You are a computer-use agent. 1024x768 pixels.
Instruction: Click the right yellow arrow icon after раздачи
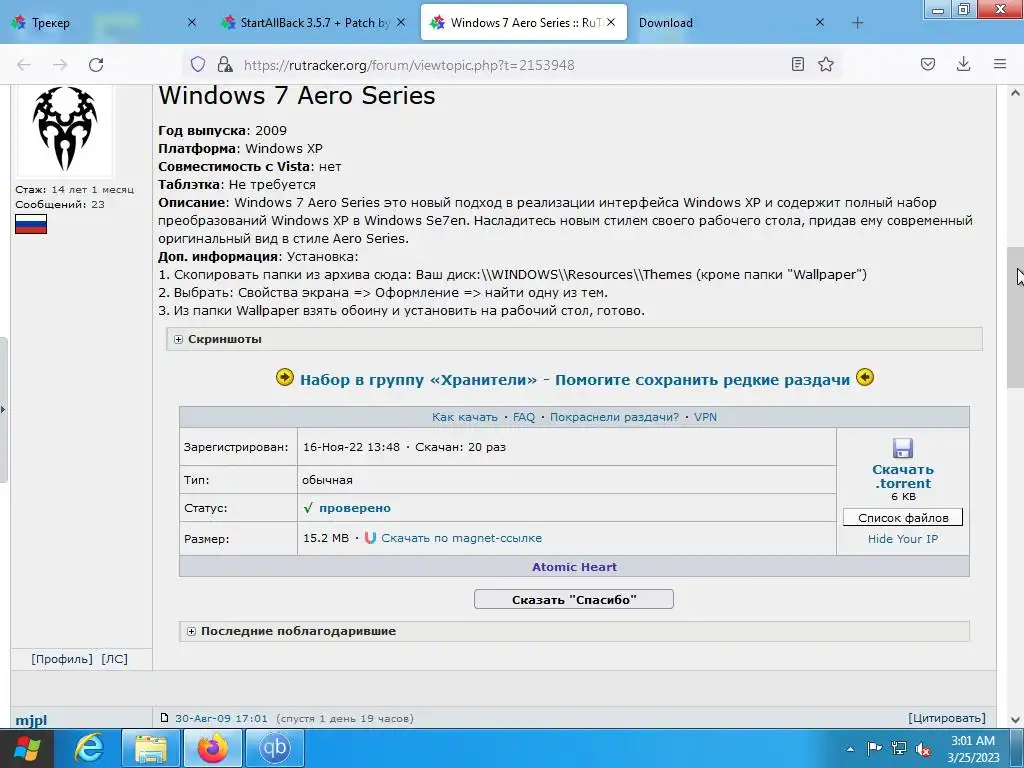(x=865, y=377)
